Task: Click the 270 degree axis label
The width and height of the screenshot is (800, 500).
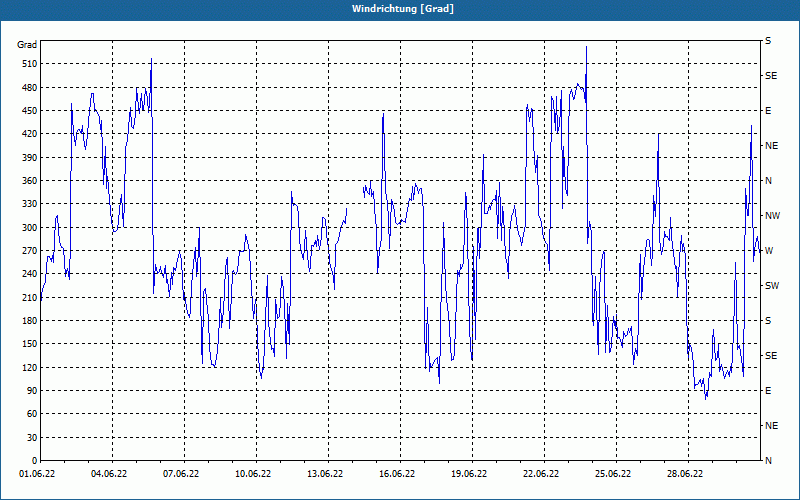Action: coord(30,251)
